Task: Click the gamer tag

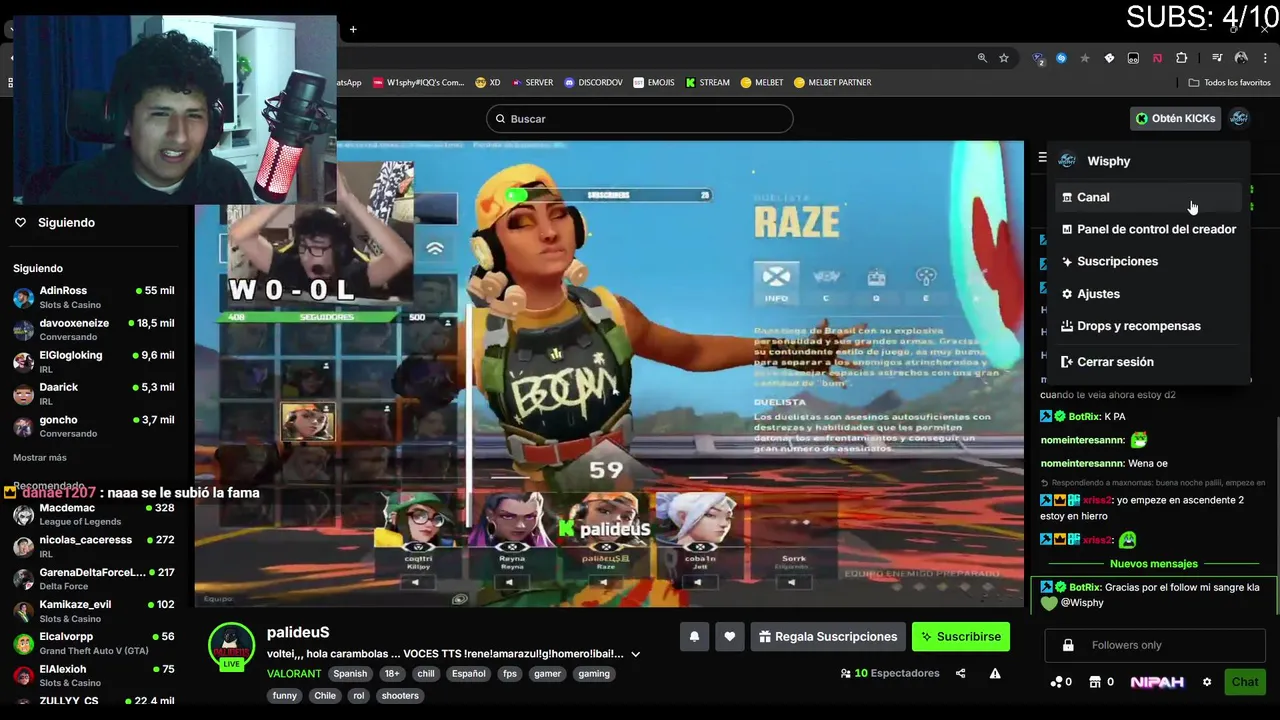Action: (547, 674)
